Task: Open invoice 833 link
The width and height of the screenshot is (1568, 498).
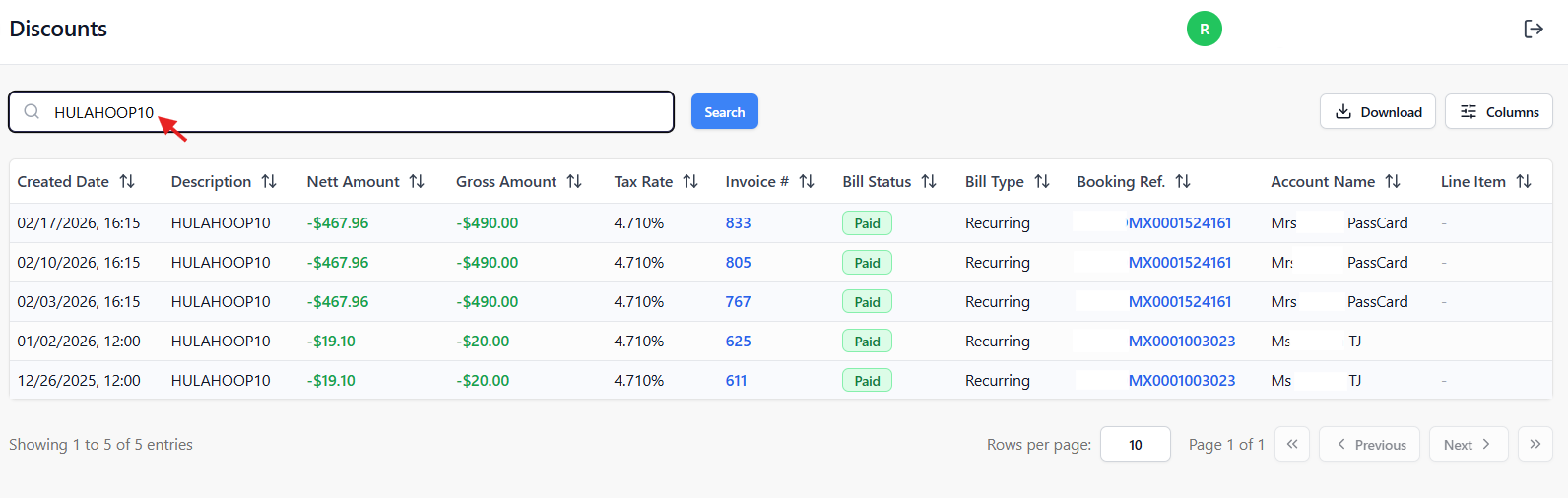Action: pyautogui.click(x=739, y=222)
